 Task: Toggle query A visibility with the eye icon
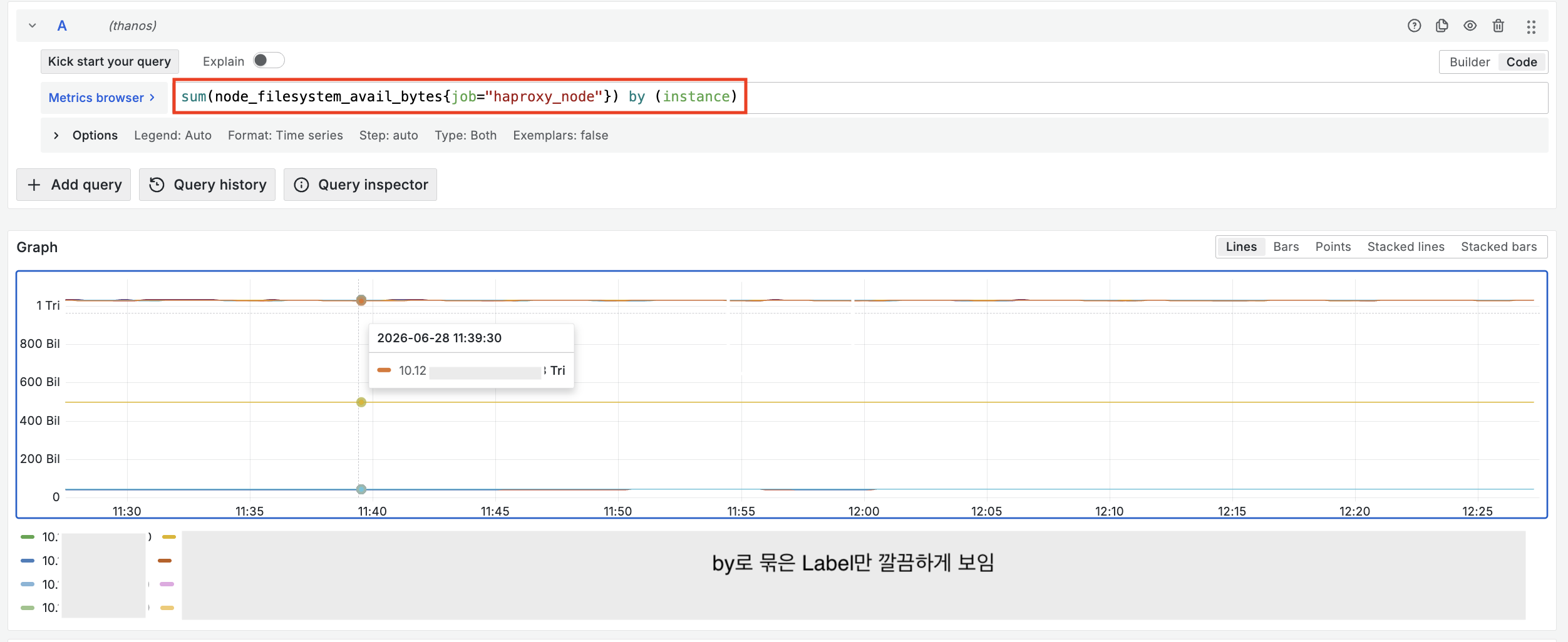1470,26
